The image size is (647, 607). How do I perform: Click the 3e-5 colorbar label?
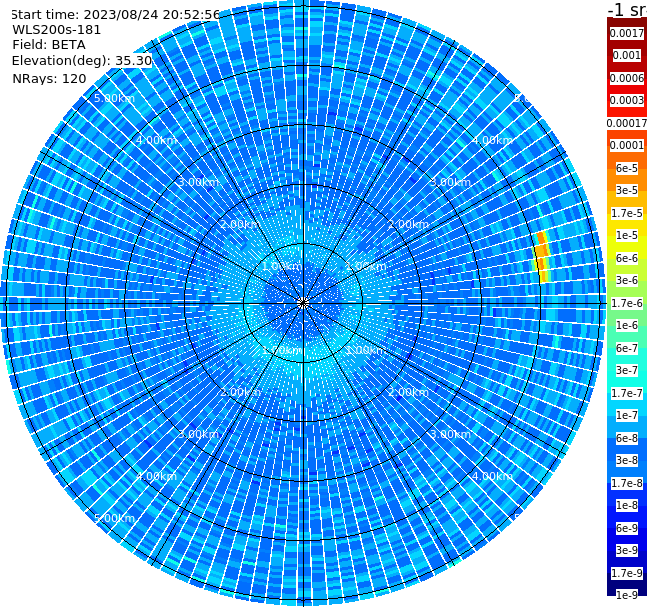point(627,190)
